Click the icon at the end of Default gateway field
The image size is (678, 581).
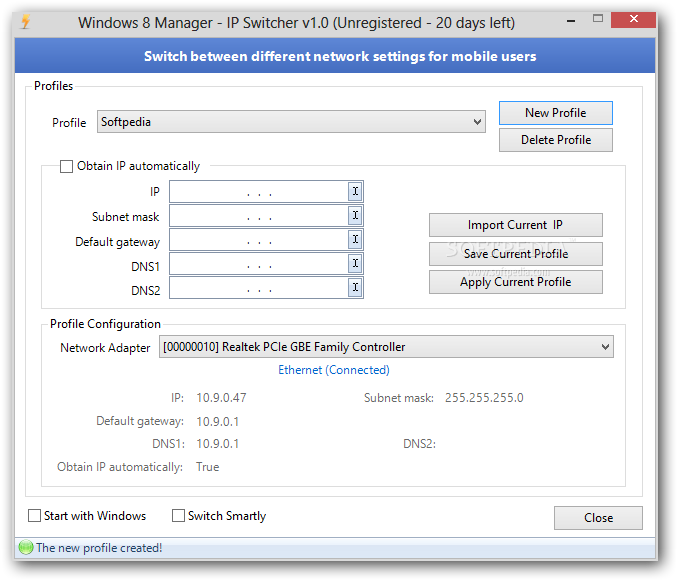coord(355,239)
